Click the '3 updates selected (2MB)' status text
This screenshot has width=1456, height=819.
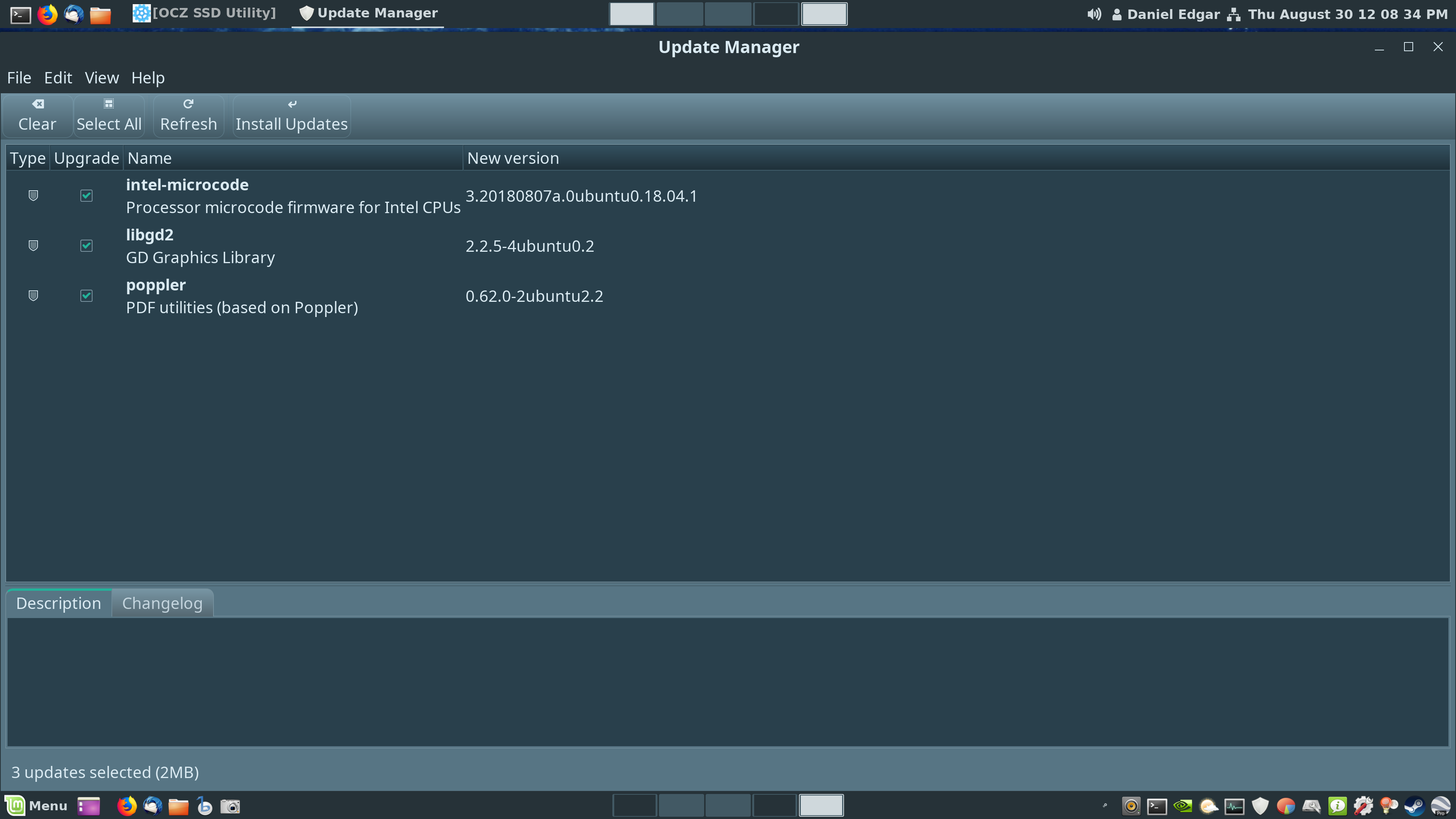(105, 772)
